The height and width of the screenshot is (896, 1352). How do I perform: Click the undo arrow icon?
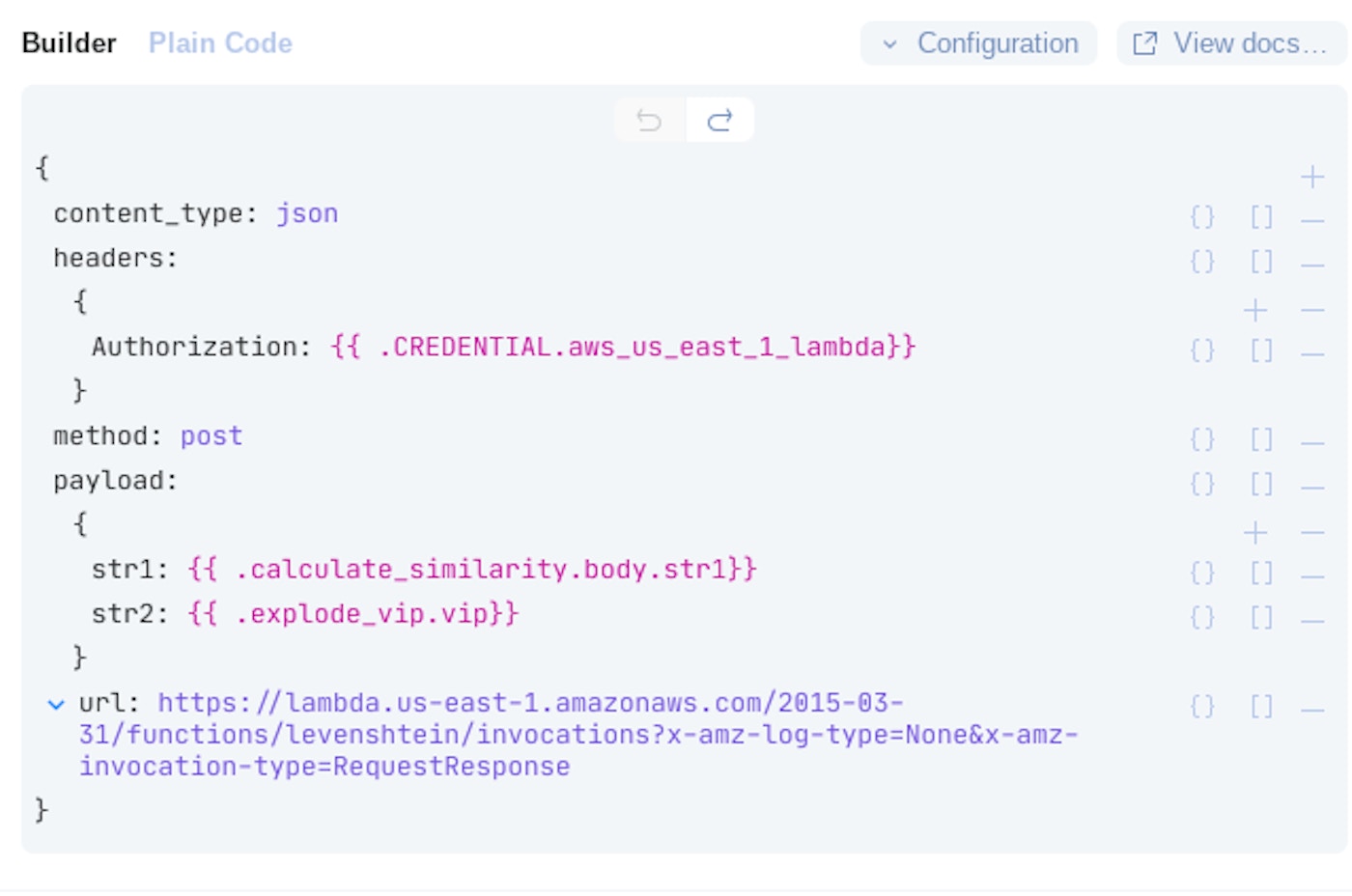(x=649, y=121)
